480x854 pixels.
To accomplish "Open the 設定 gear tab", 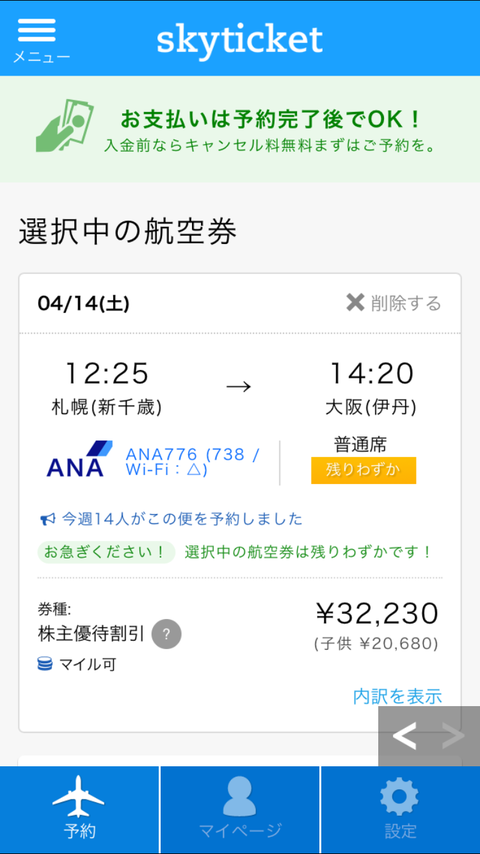I will pyautogui.click(x=400, y=809).
